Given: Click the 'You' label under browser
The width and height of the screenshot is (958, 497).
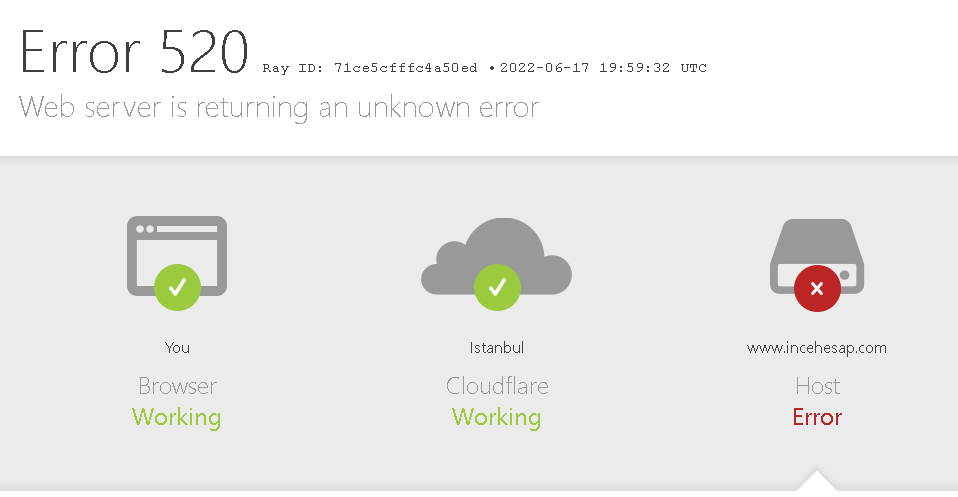Looking at the screenshot, I should [x=177, y=348].
